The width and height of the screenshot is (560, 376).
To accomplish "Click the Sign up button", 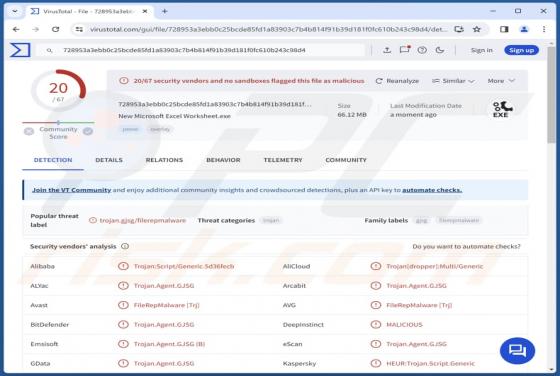I will click(x=521, y=50).
